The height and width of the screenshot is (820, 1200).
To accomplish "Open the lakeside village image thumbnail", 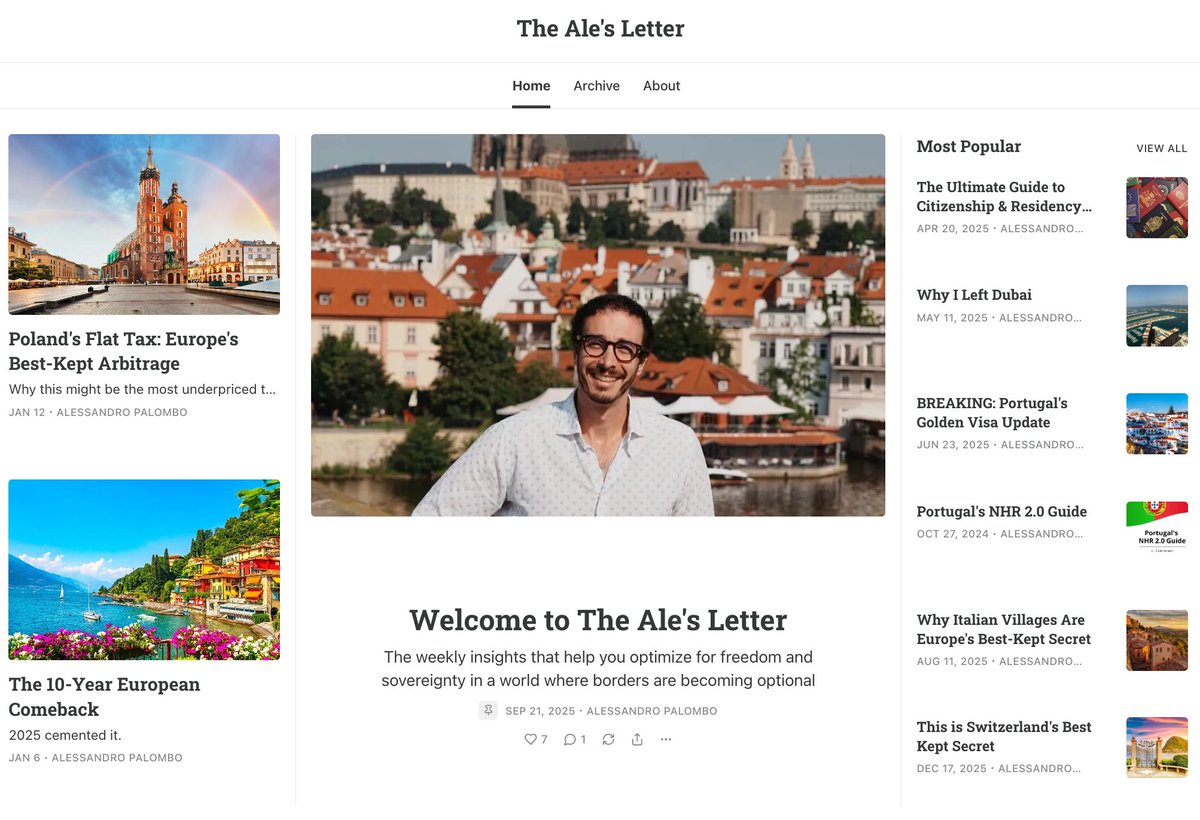I will pyautogui.click(x=144, y=570).
